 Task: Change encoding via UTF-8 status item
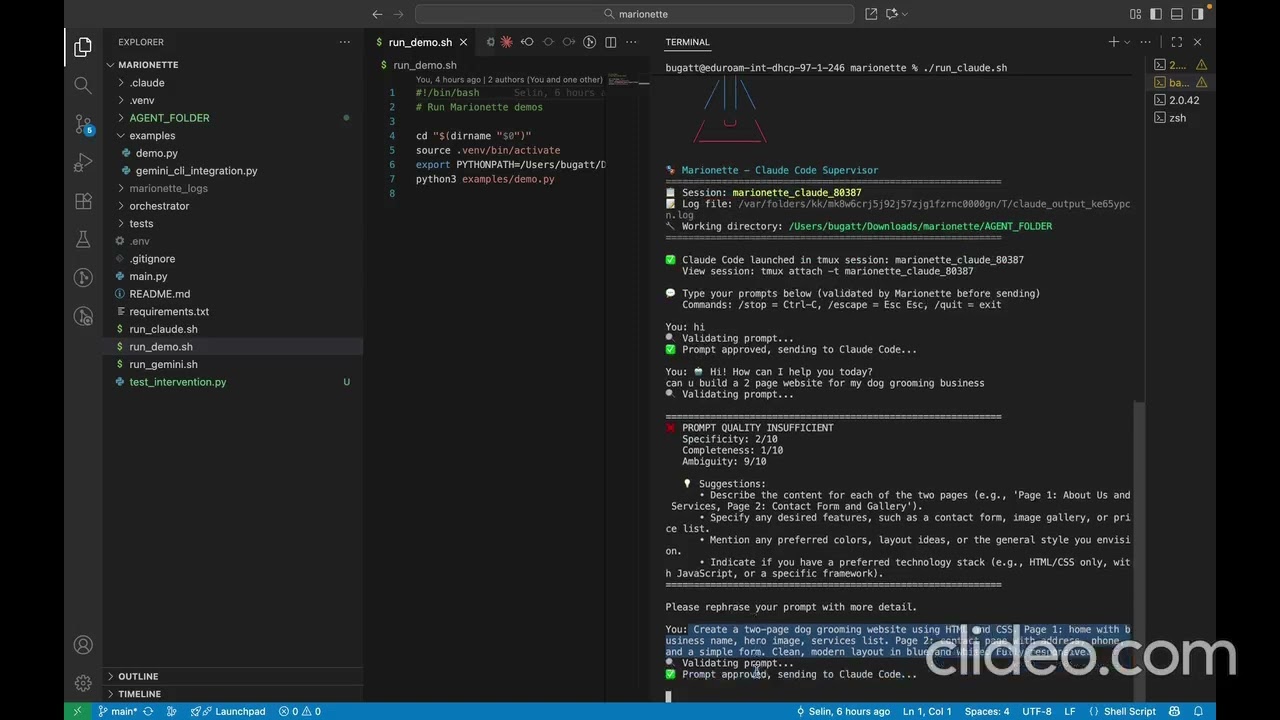1037,711
